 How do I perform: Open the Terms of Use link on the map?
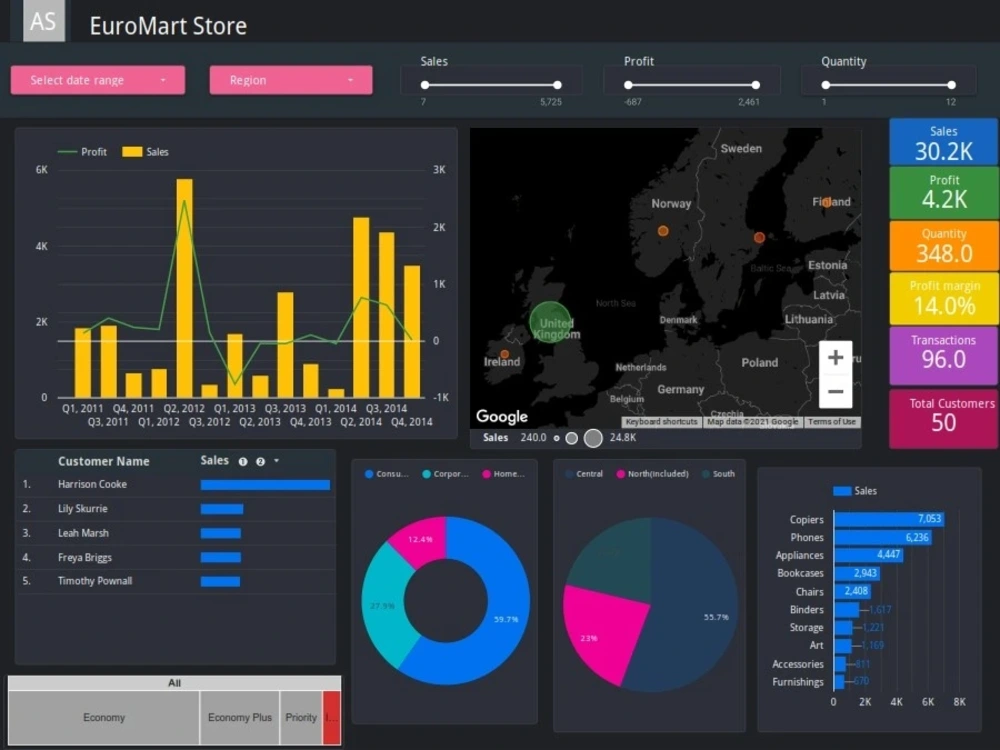point(832,422)
